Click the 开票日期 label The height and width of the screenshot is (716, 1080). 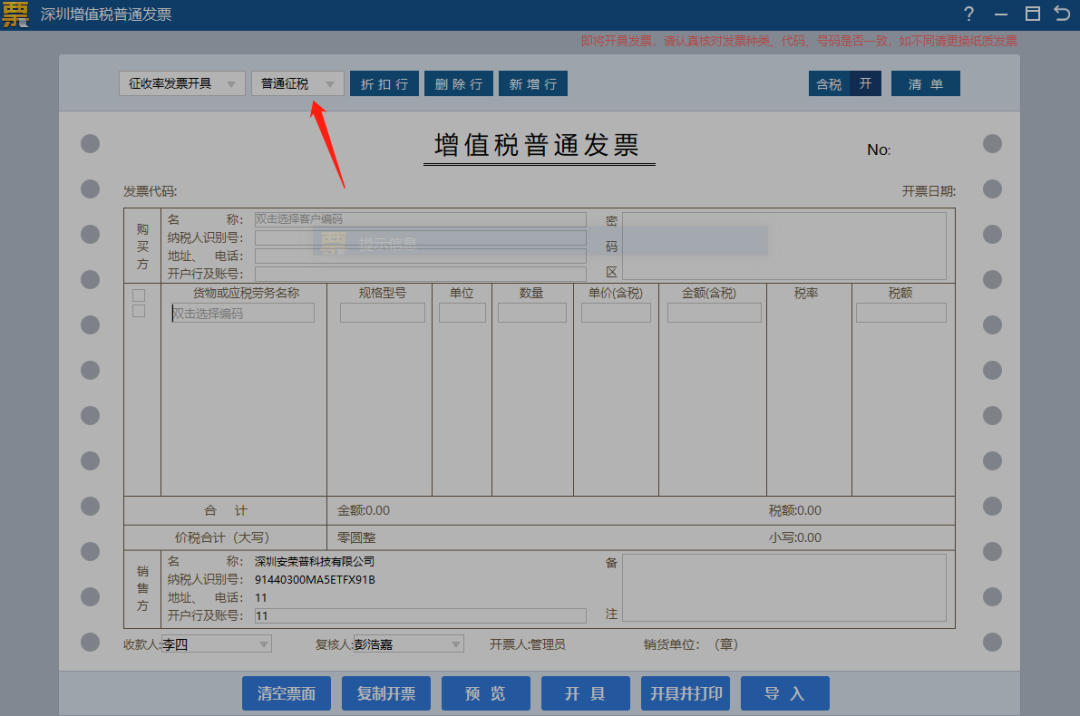pyautogui.click(x=929, y=191)
